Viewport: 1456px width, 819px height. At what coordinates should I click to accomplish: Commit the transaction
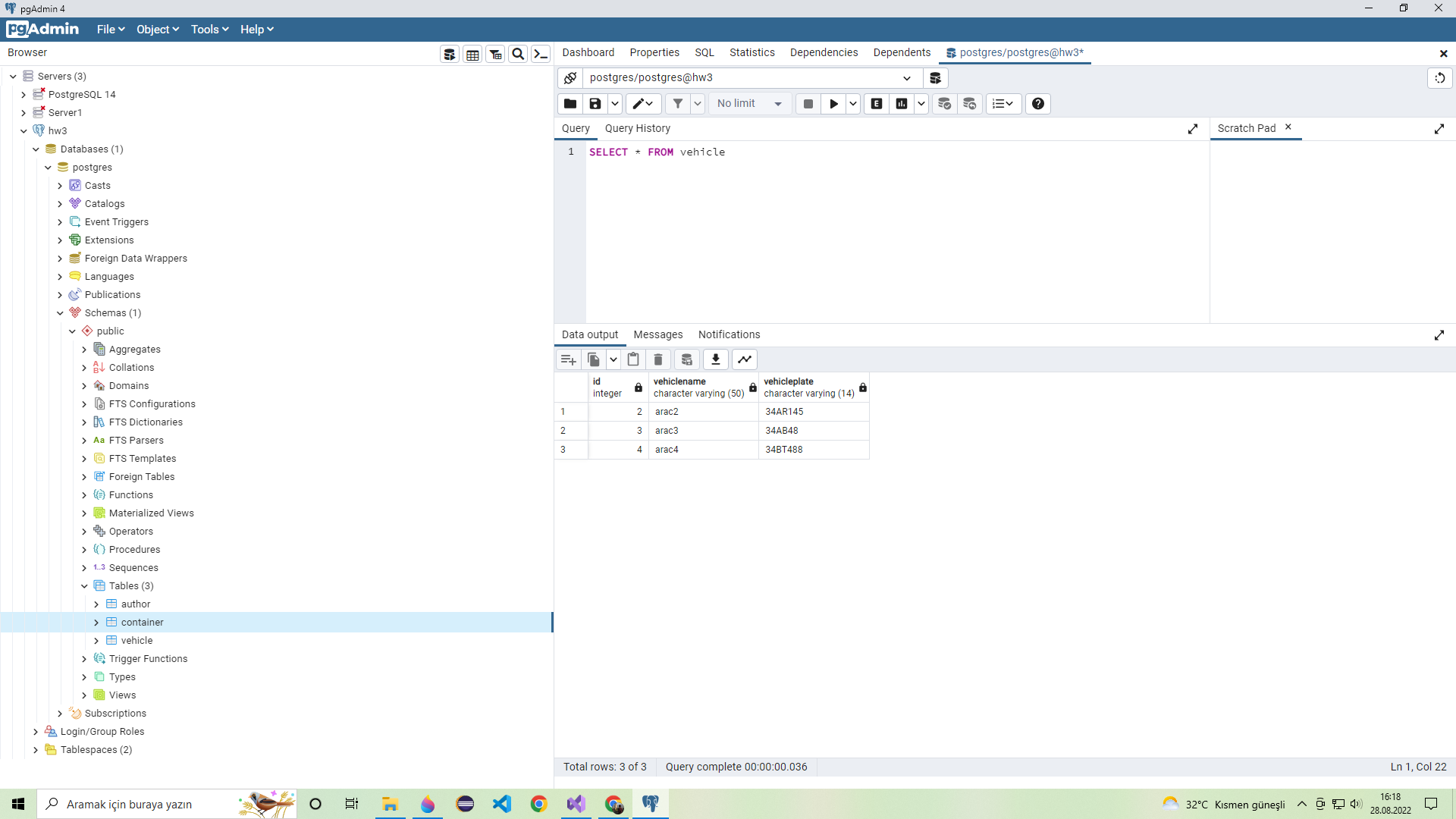[945, 103]
